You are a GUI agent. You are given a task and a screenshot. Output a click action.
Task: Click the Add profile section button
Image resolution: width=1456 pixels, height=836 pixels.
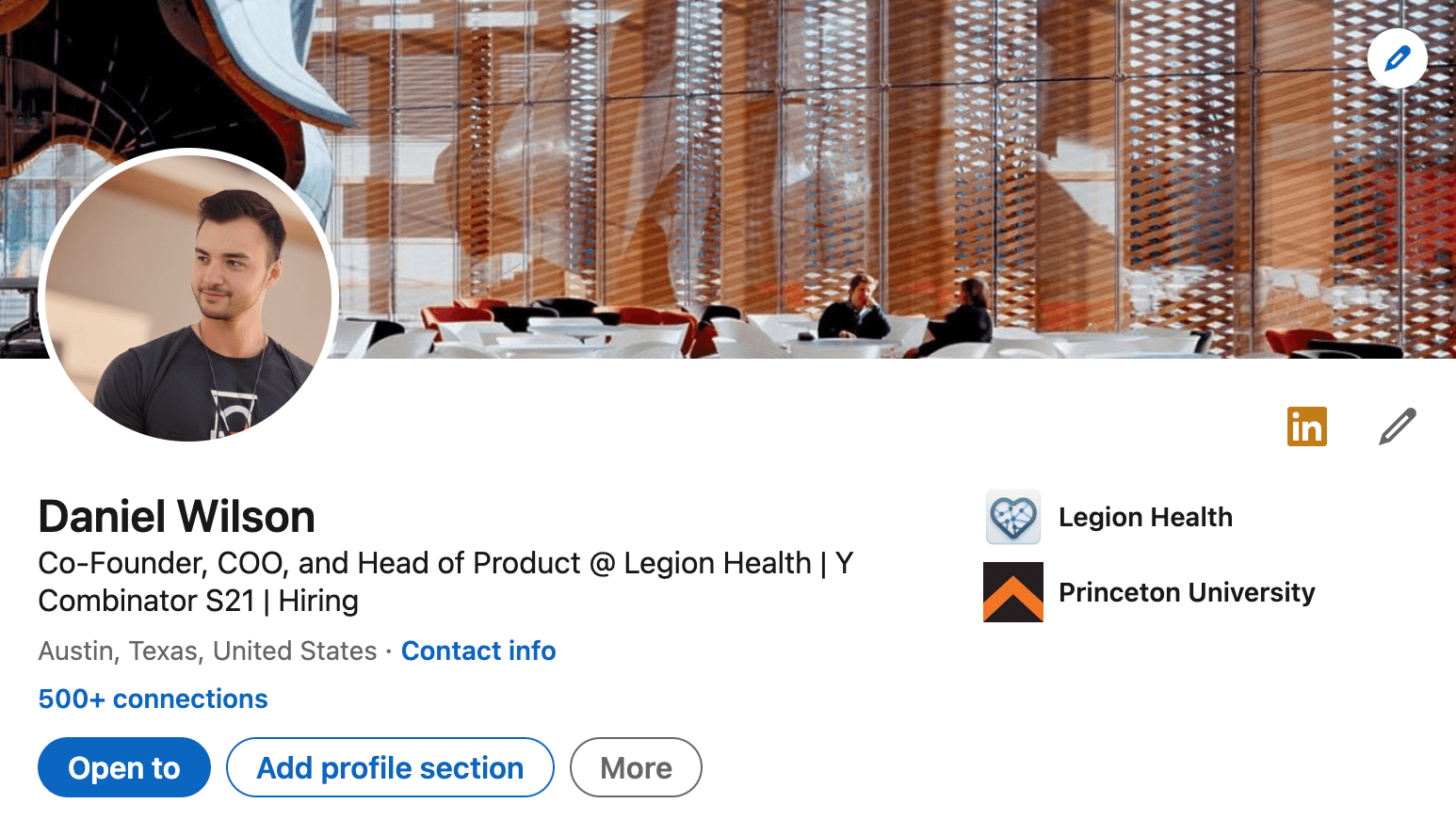click(x=390, y=767)
